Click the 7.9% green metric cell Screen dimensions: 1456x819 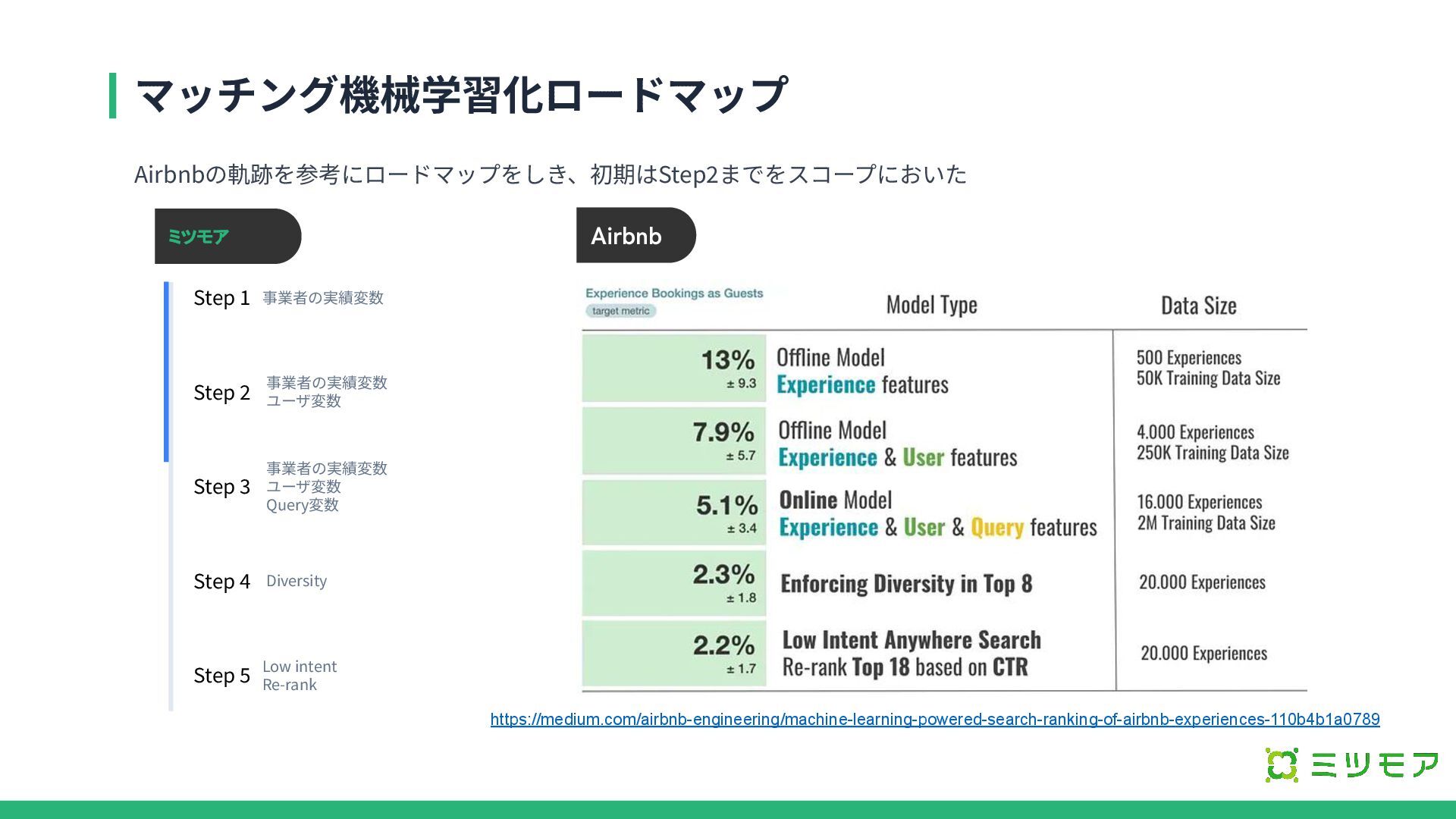click(x=674, y=441)
